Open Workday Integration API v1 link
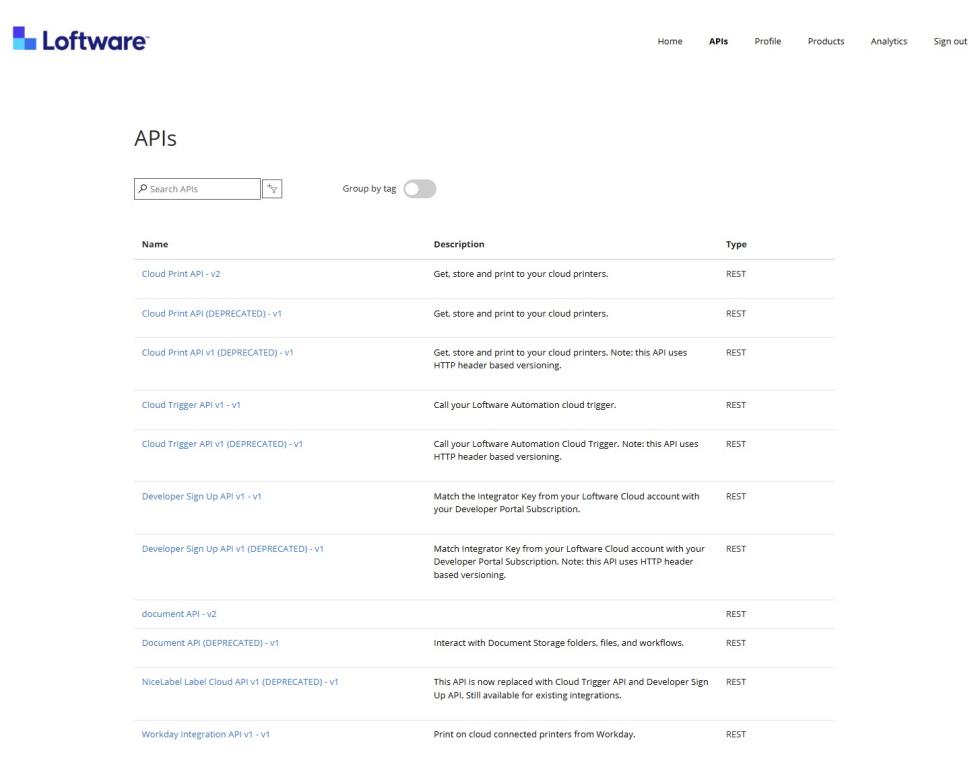Screen dimensions: 976x779 coord(206,735)
